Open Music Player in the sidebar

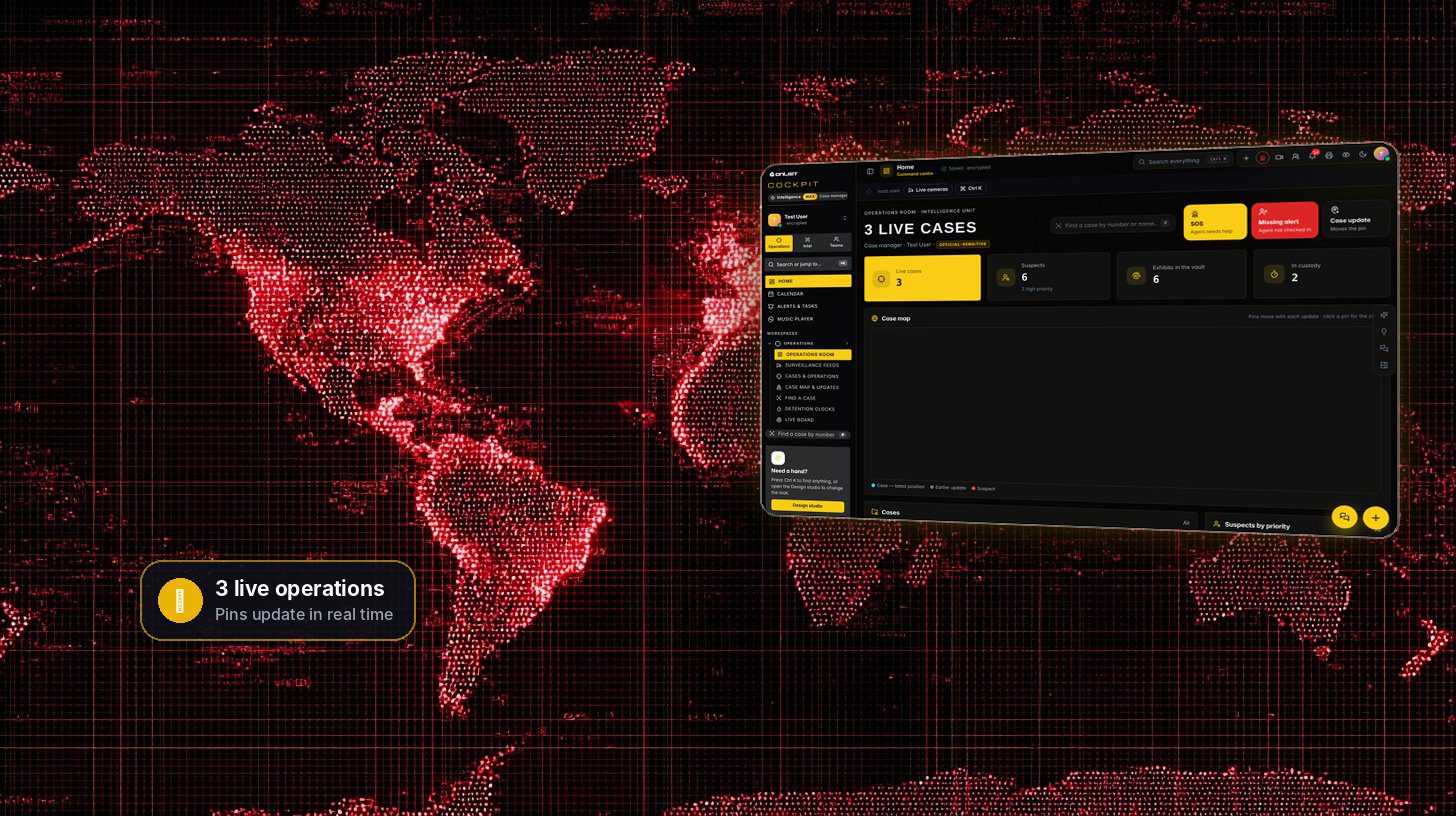click(808, 319)
